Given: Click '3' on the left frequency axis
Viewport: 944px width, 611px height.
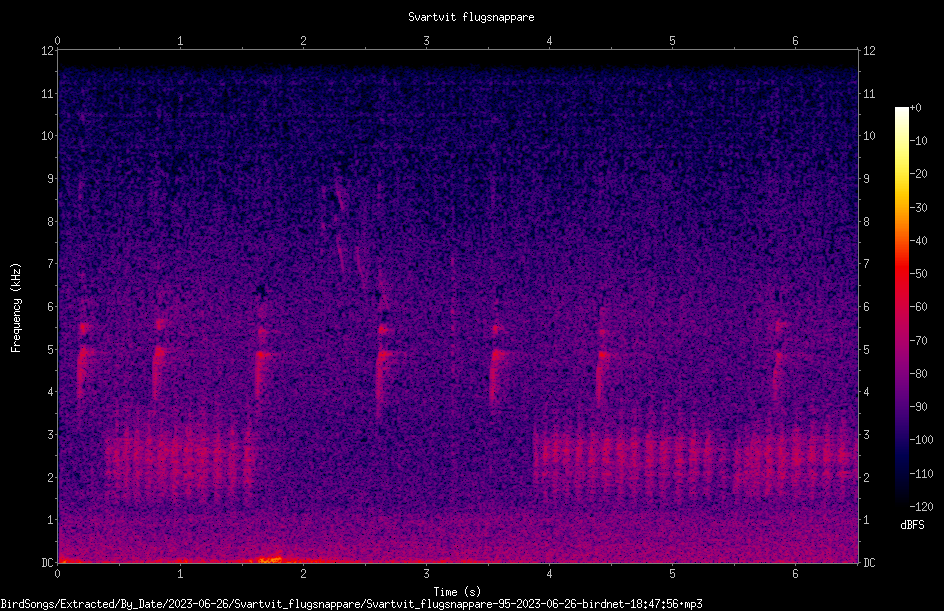Looking at the screenshot, I should (51, 435).
